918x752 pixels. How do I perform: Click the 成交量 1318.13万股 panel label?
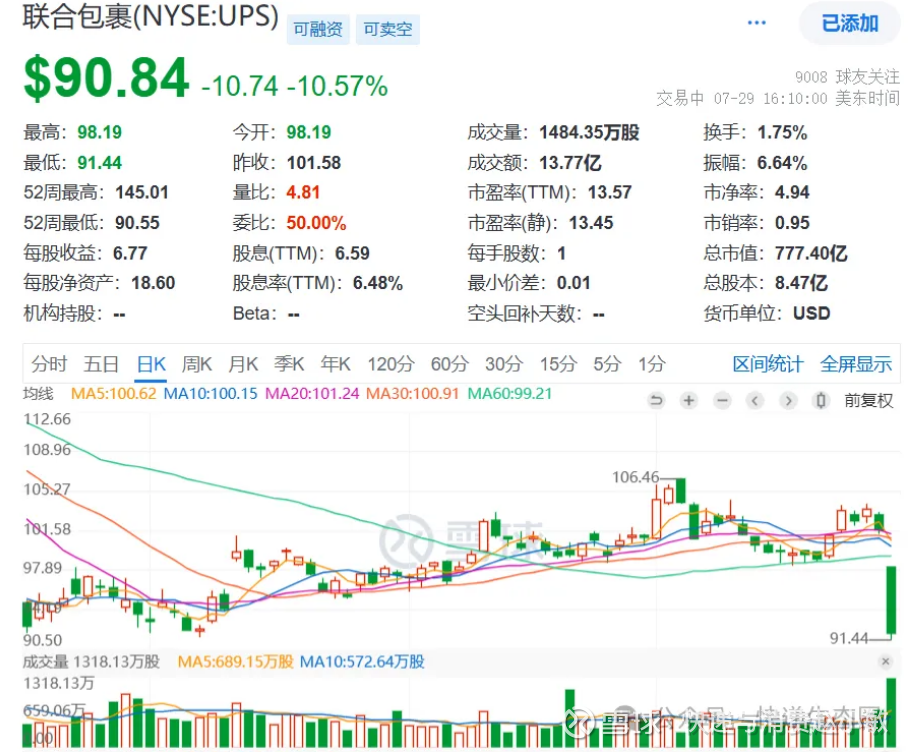click(91, 662)
